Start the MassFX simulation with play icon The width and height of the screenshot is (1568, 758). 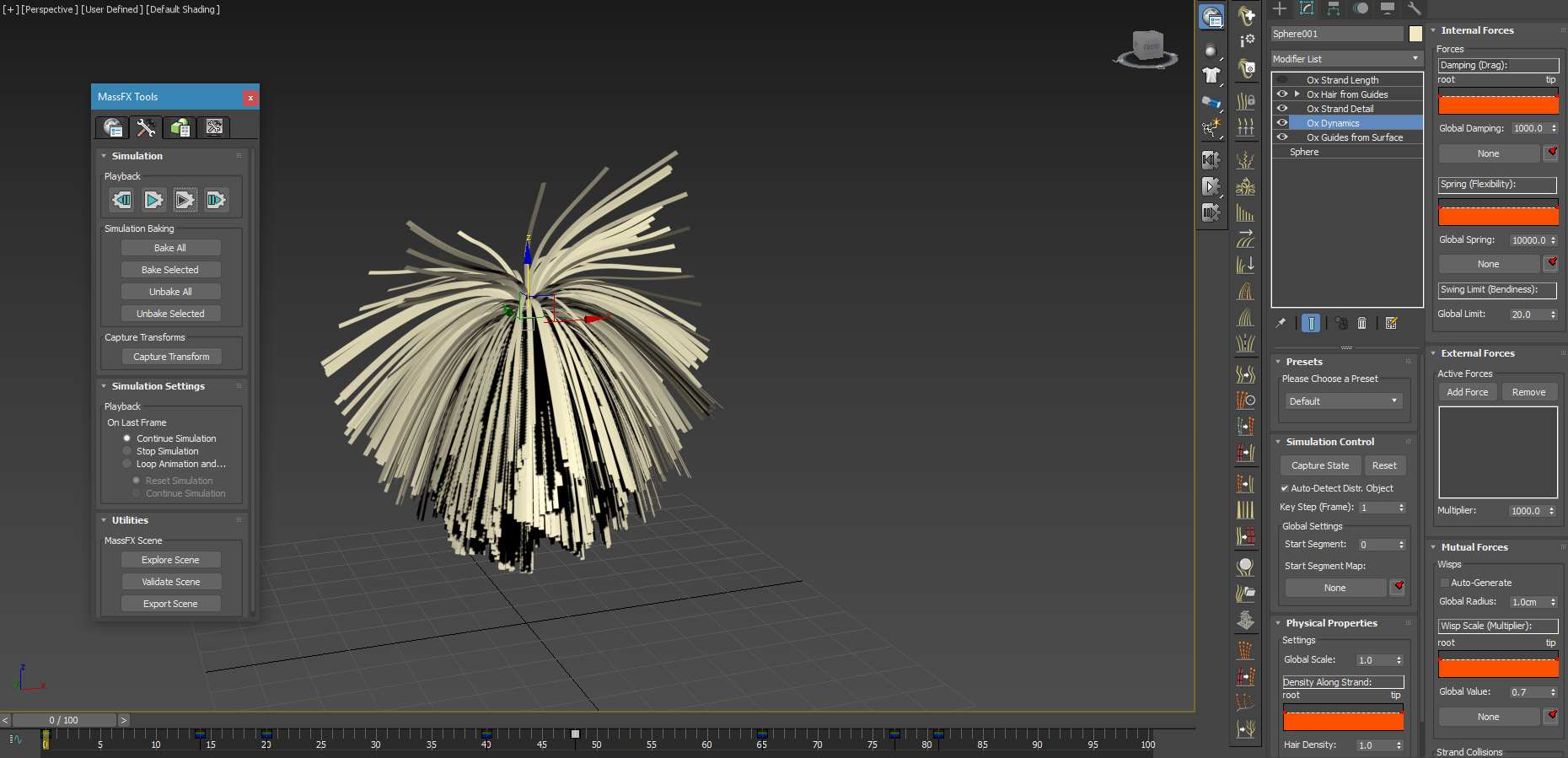(x=153, y=200)
